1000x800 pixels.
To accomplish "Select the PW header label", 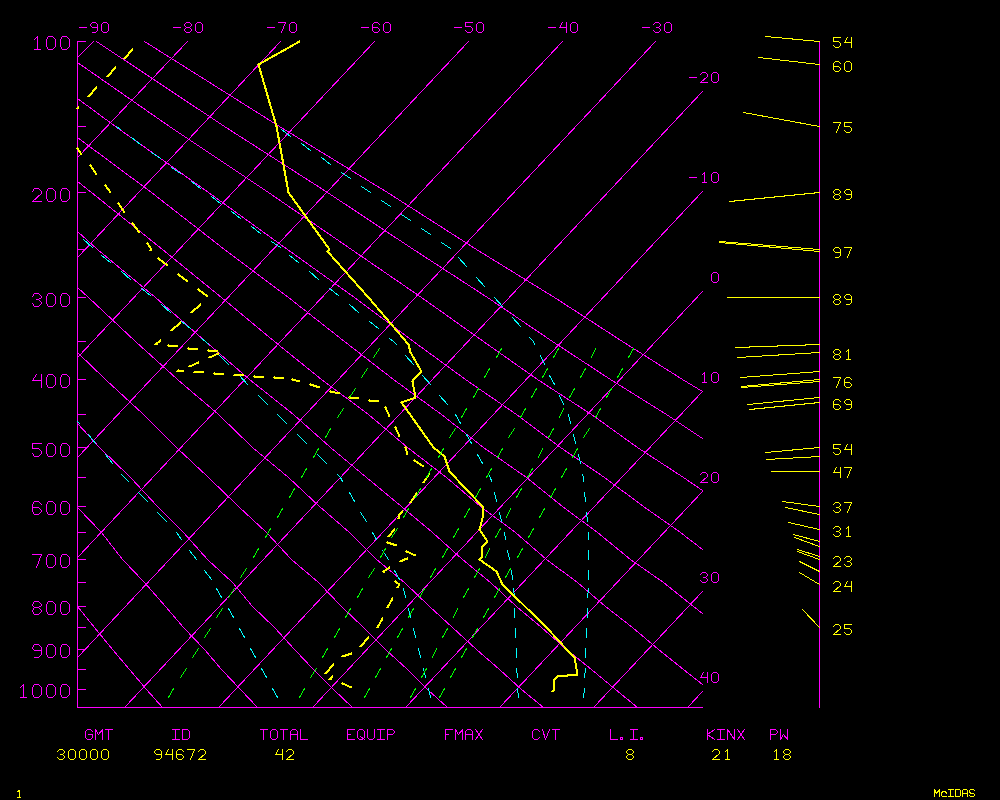I will pos(779,735).
